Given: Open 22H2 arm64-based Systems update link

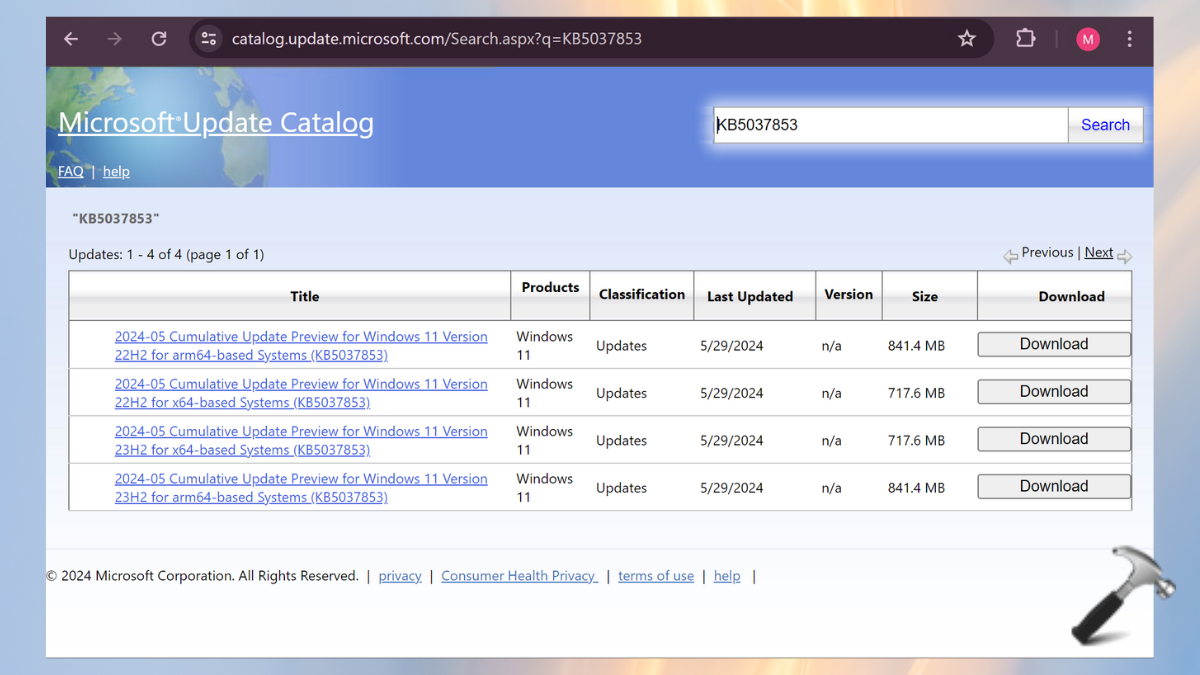Looking at the screenshot, I should [x=301, y=346].
